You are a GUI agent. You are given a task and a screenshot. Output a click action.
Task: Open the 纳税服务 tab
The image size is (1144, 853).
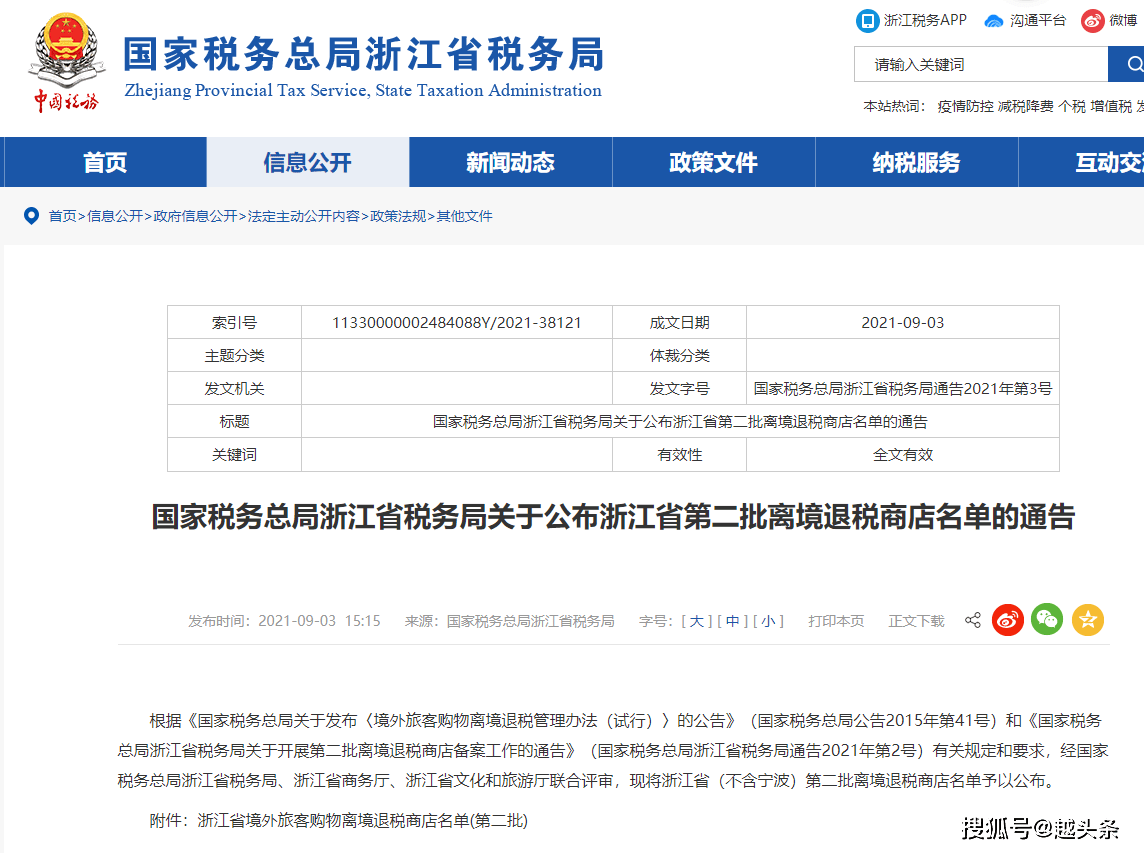916,162
